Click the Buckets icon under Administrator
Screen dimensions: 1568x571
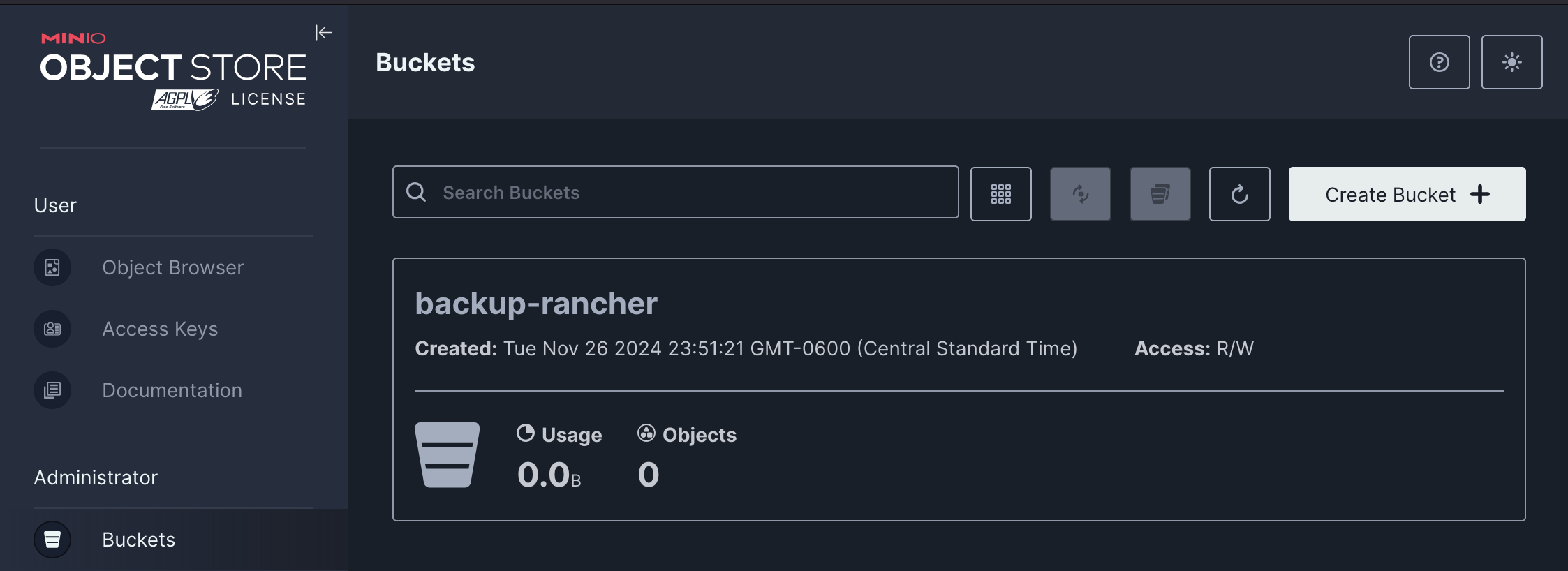point(52,539)
